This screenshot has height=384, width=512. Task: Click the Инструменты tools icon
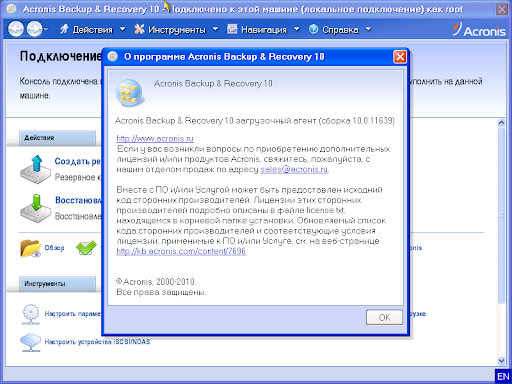pyautogui.click(x=139, y=29)
